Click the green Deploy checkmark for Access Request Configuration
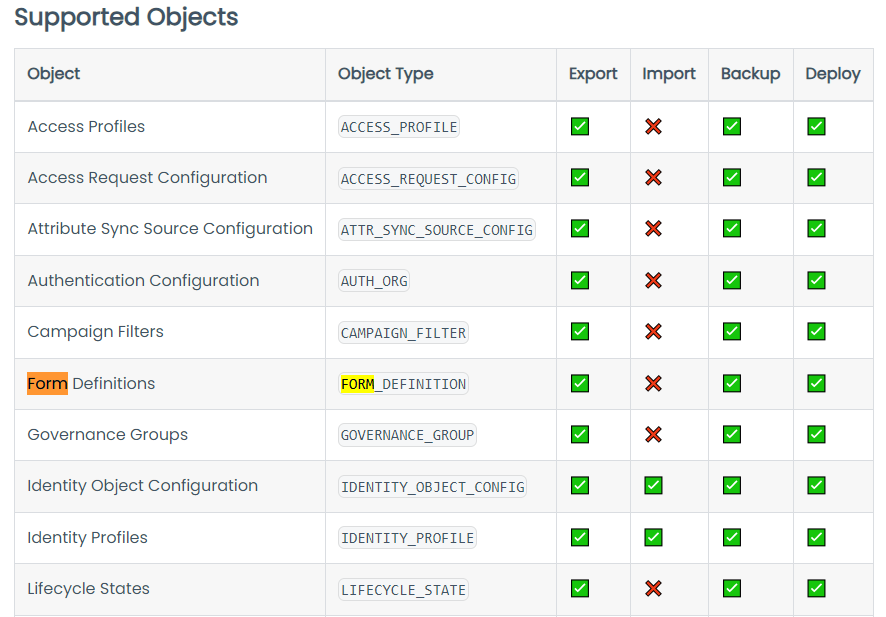 click(x=816, y=177)
